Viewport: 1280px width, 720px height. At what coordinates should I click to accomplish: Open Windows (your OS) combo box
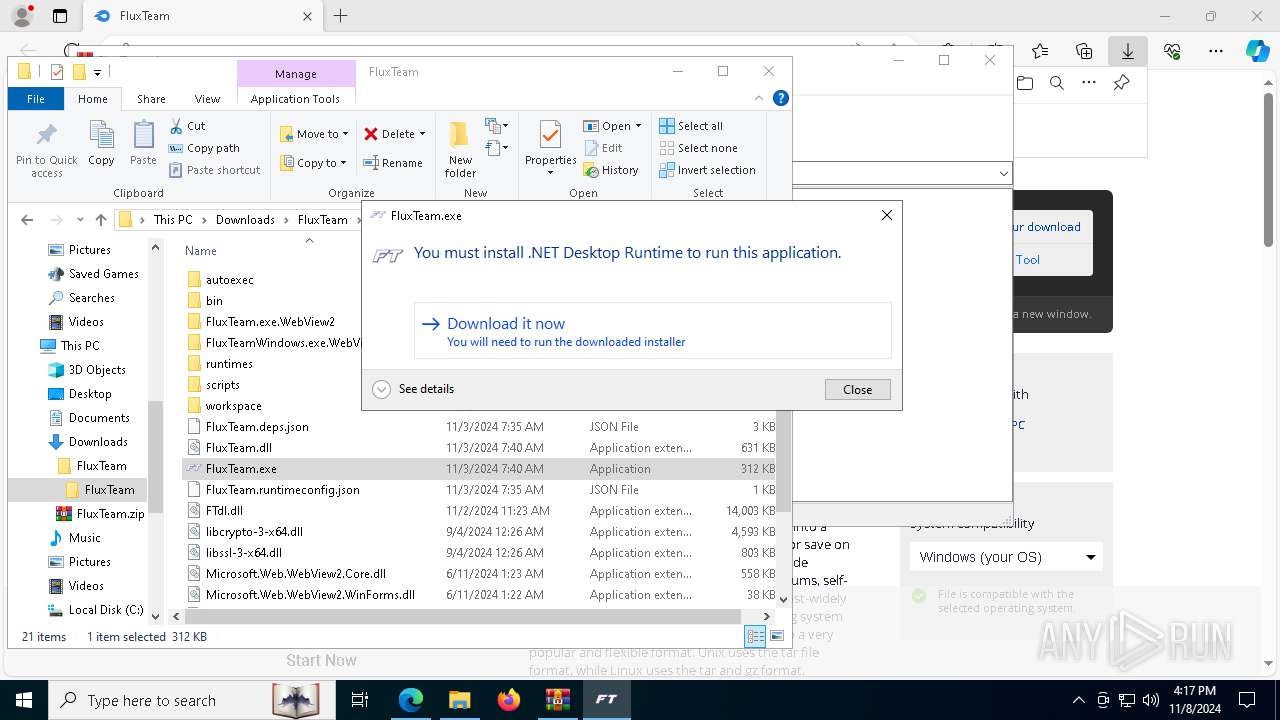tap(1006, 557)
